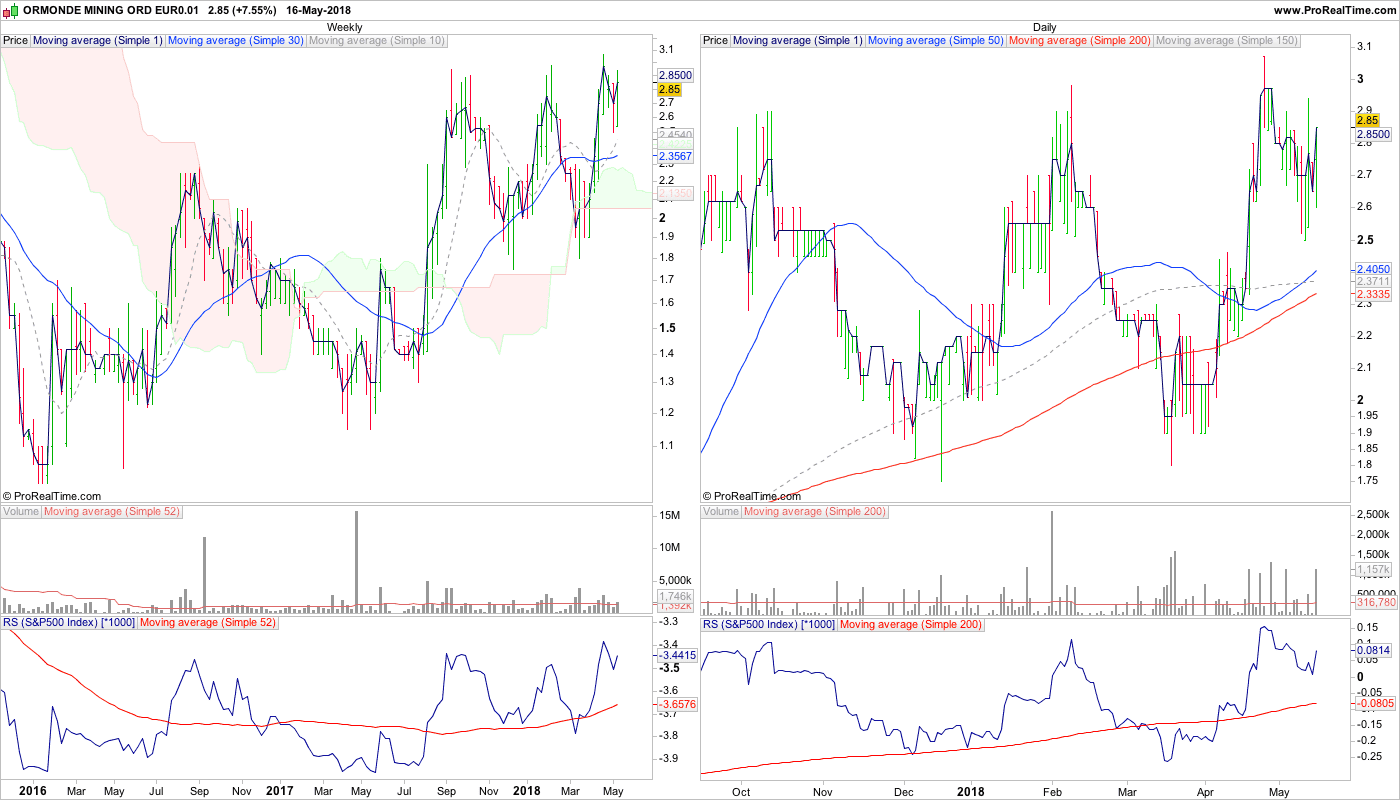Click the red 2.3335 value tag on Daily axis
The height and width of the screenshot is (800, 1400).
coord(1373,295)
